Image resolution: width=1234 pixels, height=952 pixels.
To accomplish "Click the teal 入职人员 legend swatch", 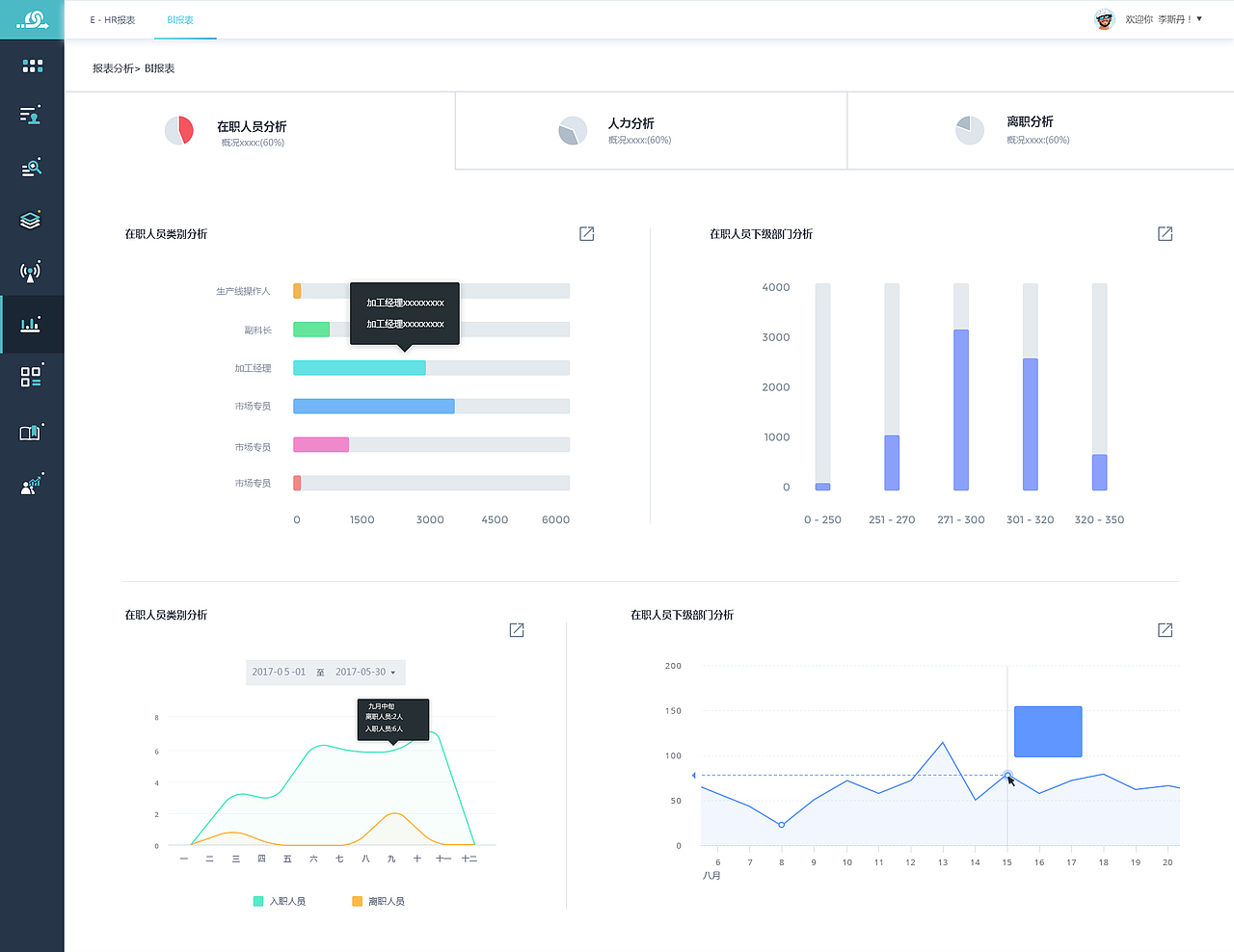I will coord(258,902).
